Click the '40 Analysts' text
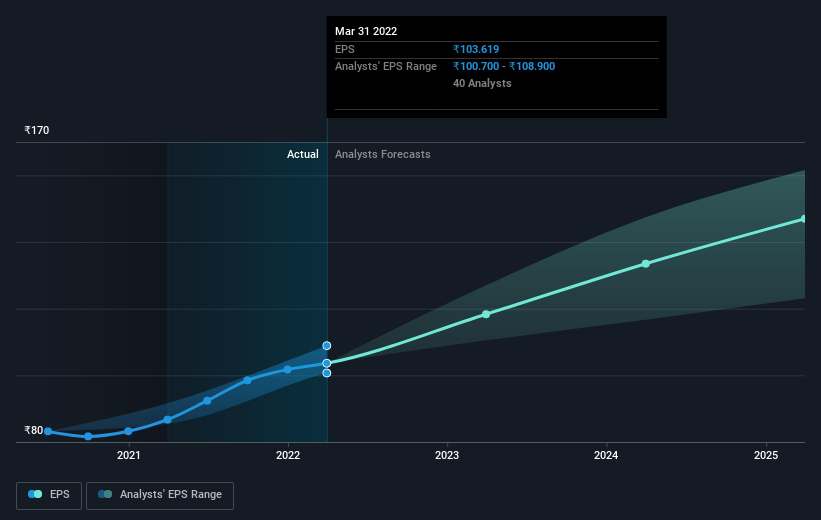The image size is (821, 520). [x=482, y=83]
